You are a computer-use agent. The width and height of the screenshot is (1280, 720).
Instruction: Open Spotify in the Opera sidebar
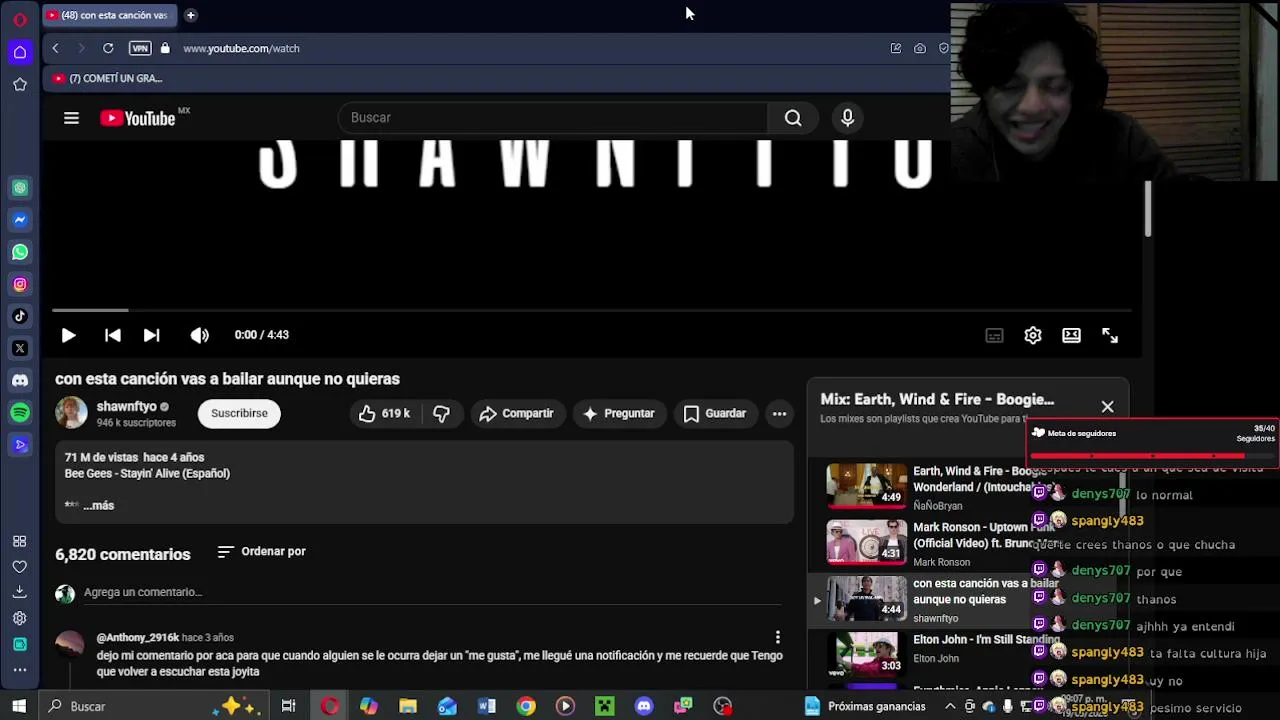coord(20,412)
